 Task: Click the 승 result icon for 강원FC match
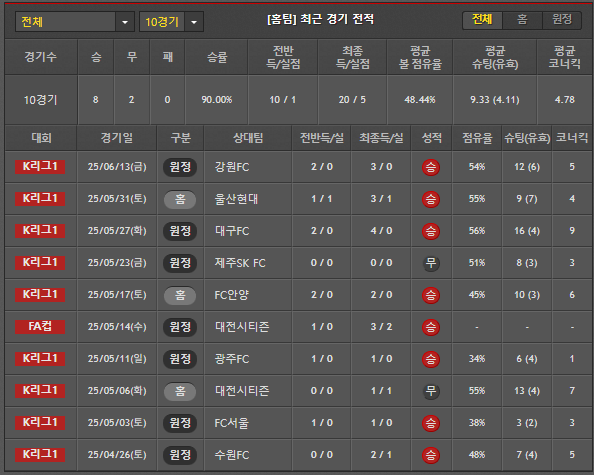(x=431, y=167)
